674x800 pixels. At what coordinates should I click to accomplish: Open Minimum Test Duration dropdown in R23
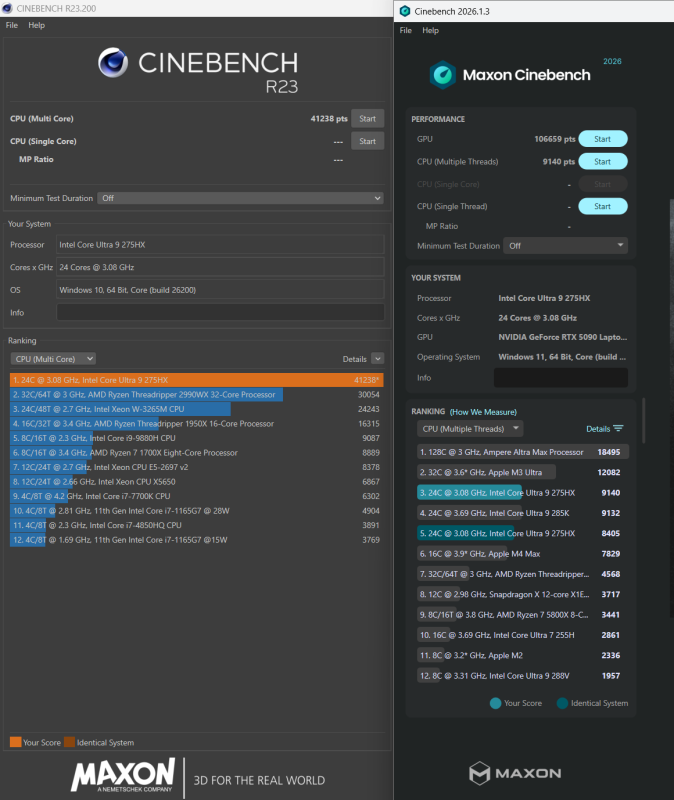pyautogui.click(x=240, y=198)
